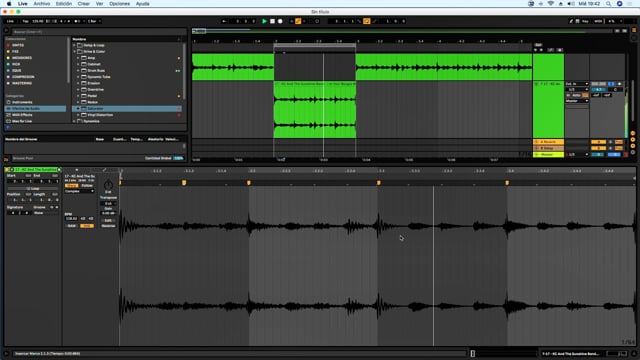Expand the Dynamic Tube device

78,77
